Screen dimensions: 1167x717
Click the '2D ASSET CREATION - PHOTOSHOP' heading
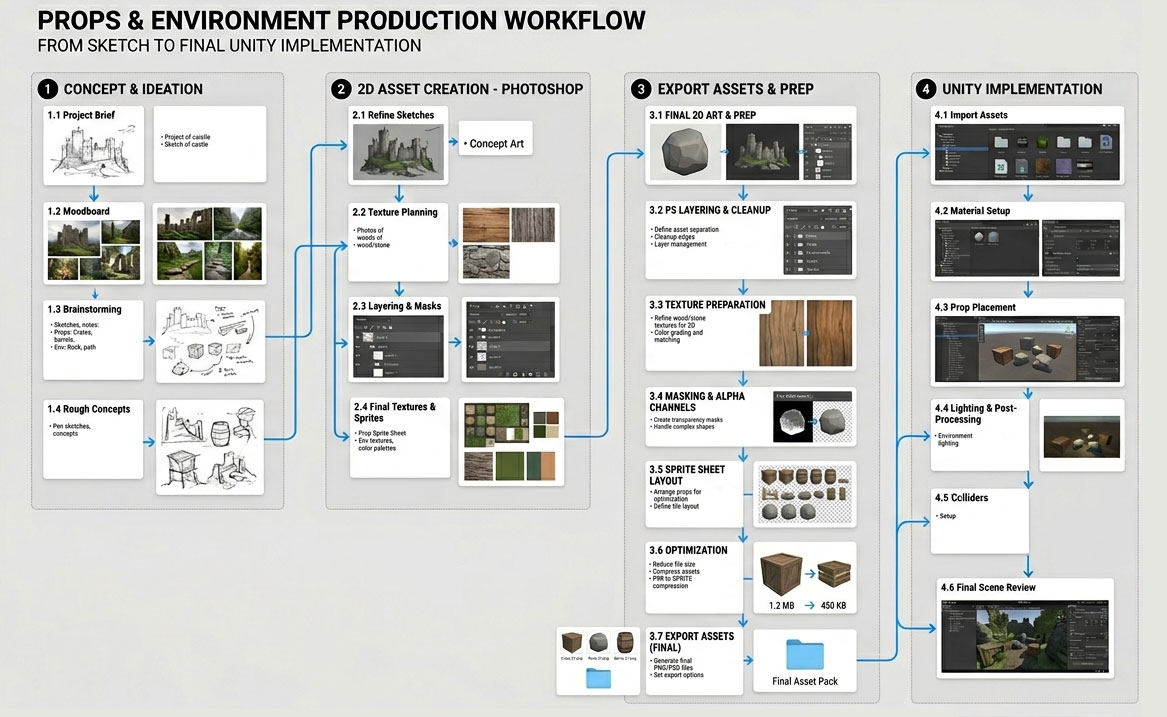click(470, 89)
